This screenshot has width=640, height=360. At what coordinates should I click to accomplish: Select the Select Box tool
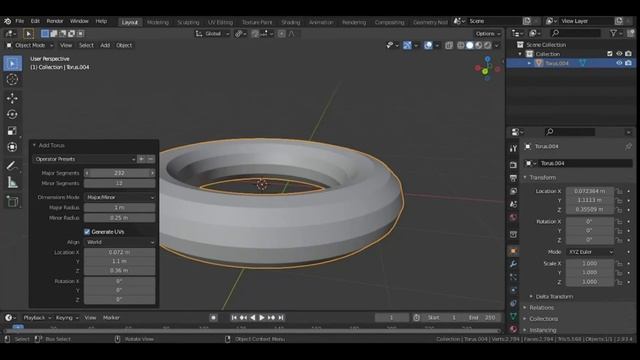[x=12, y=64]
